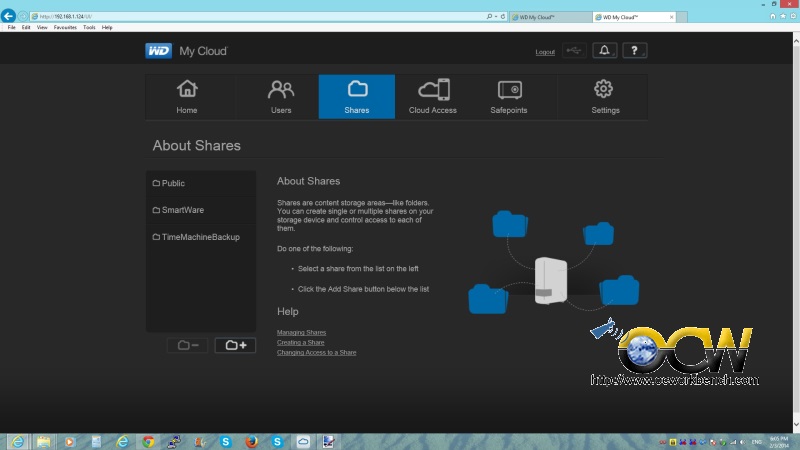Viewport: 800px width, 450px height.
Task: Open the alerts bell icon
Action: click(x=605, y=51)
